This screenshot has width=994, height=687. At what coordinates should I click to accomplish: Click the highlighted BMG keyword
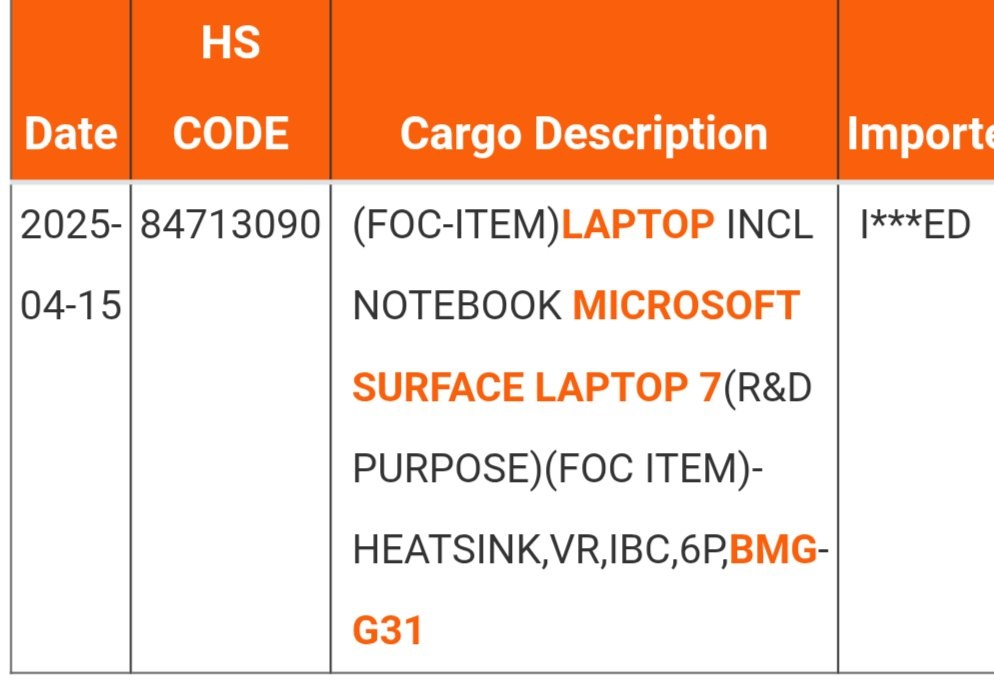pos(773,550)
